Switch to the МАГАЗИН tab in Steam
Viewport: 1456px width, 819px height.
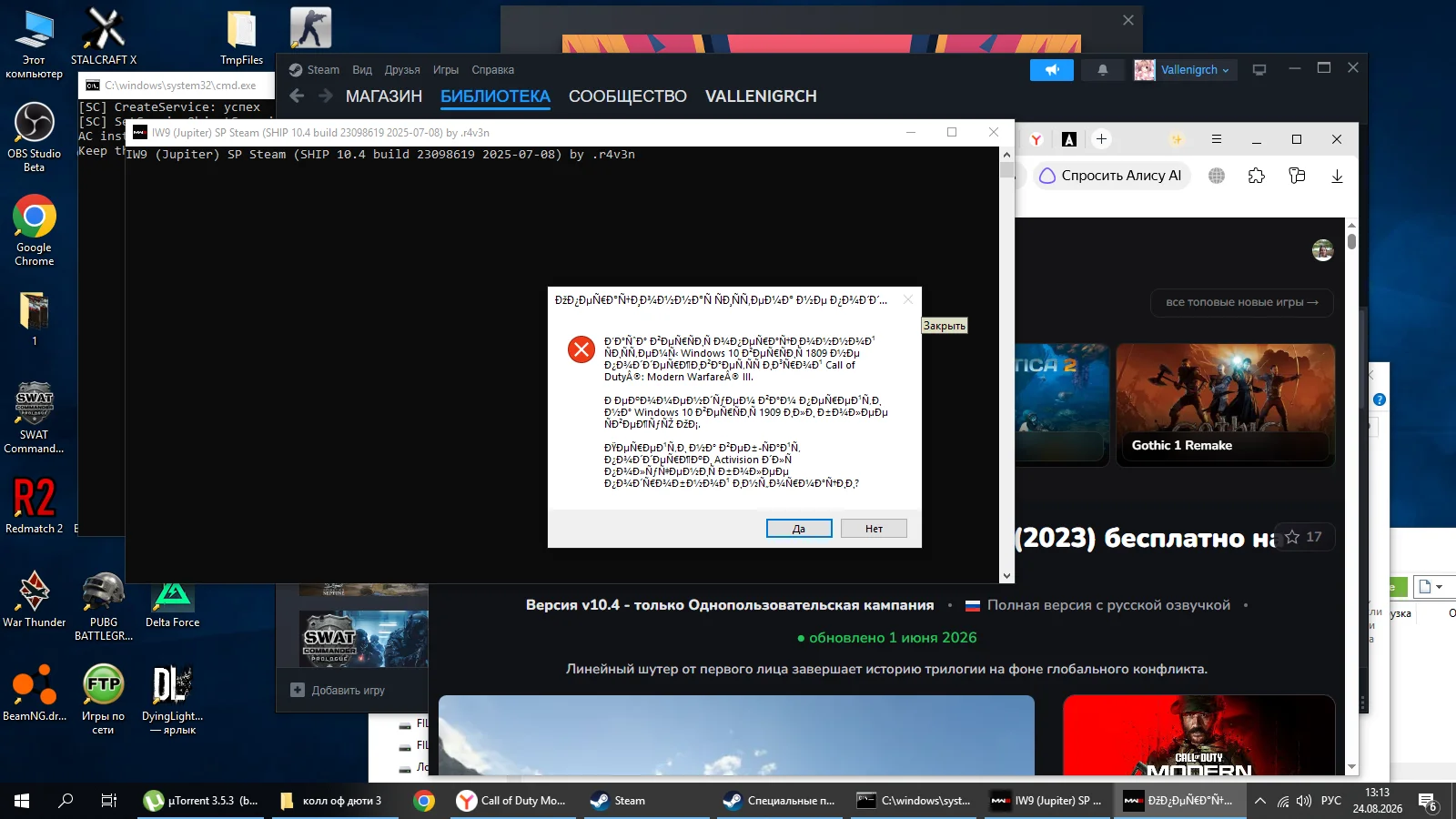coord(384,96)
